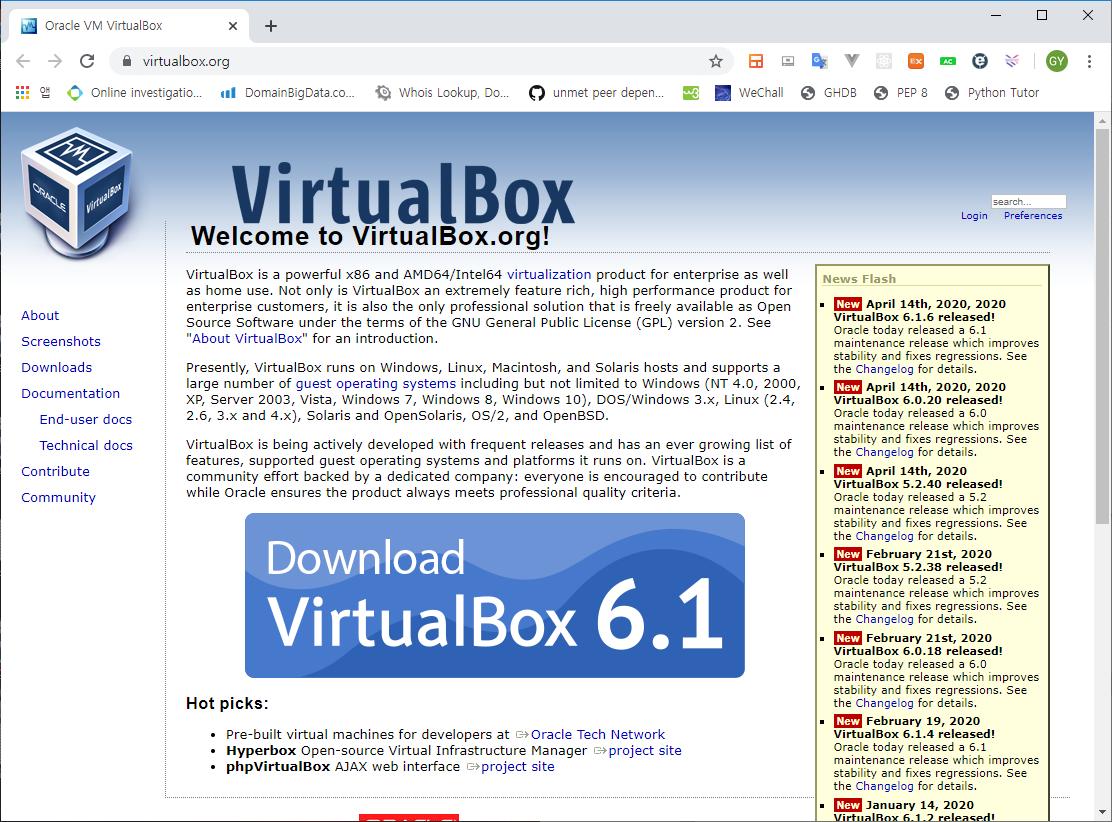The image size is (1112, 822).
Task: Open Documentation in sidebar
Action: 70,394
